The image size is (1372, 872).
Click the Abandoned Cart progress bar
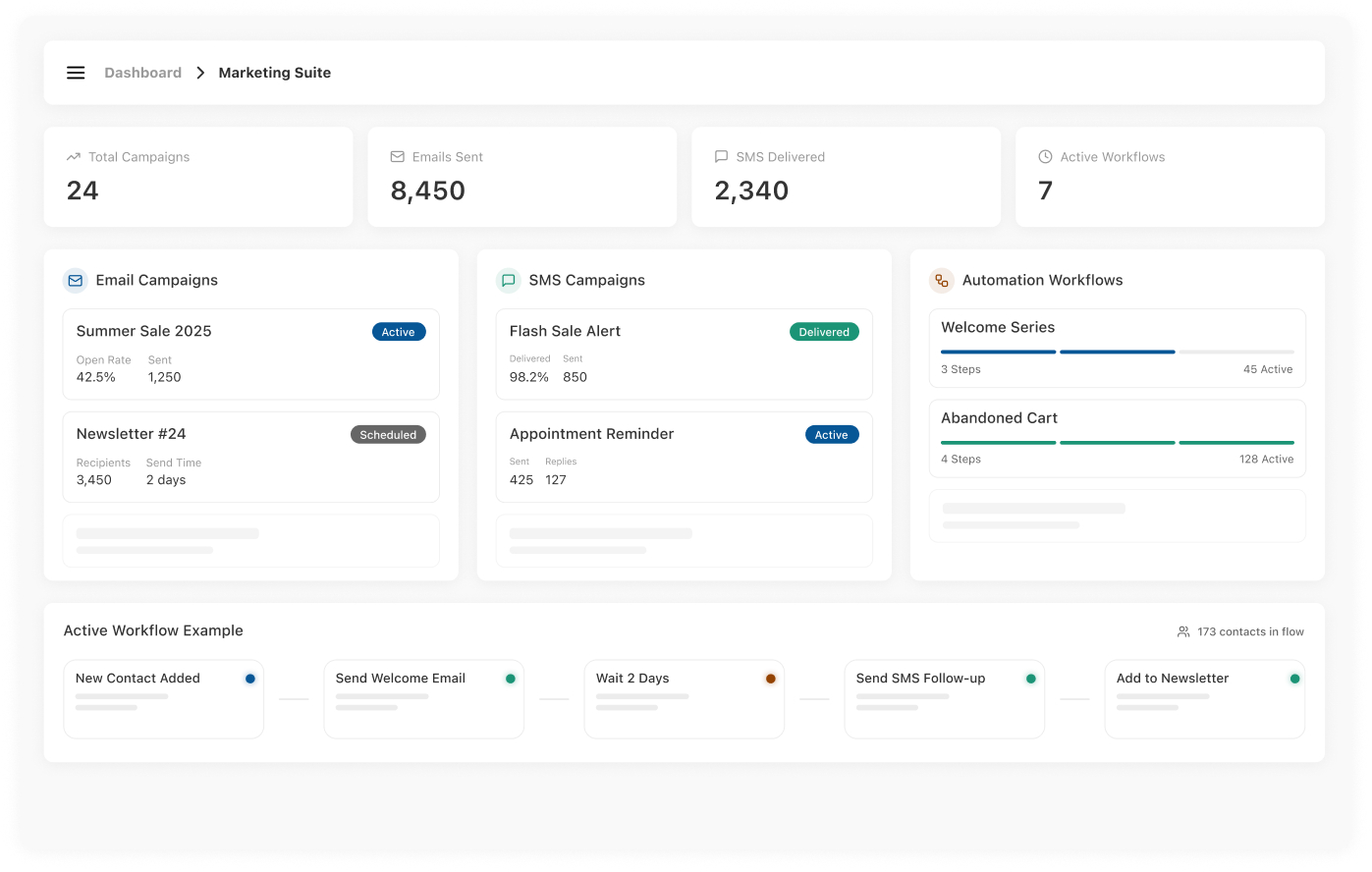click(1117, 443)
